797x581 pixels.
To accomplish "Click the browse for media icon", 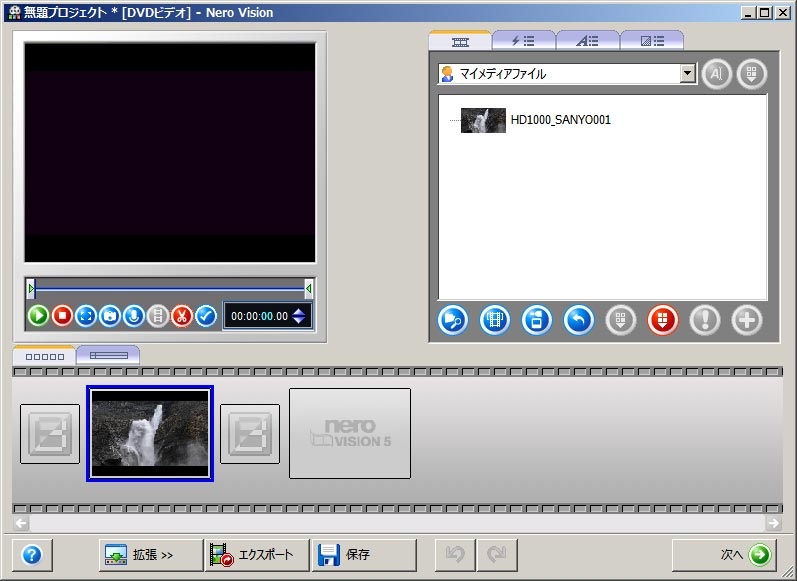I will click(x=452, y=320).
